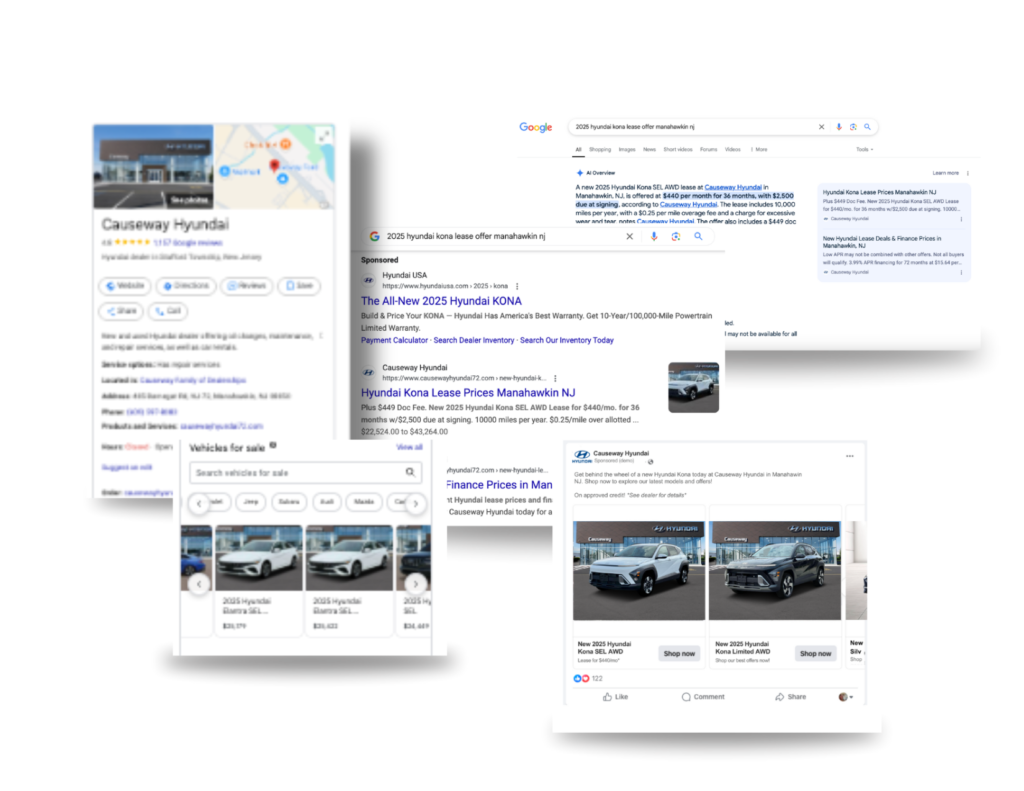Open profile selector dropdown beside Facebook Share
The width and height of the screenshot is (1024, 791).
[846, 697]
